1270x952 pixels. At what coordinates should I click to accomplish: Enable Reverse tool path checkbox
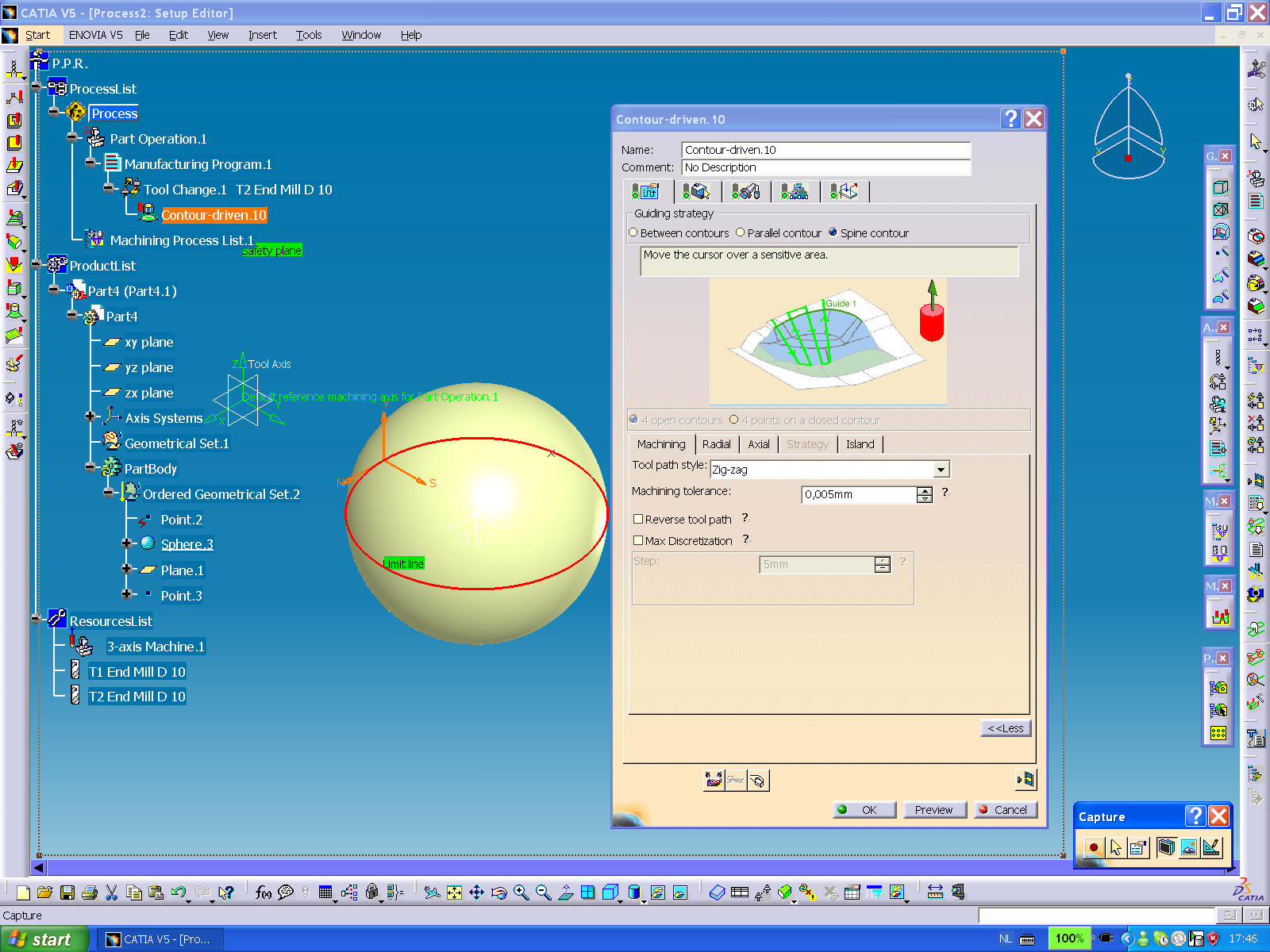pos(638,520)
